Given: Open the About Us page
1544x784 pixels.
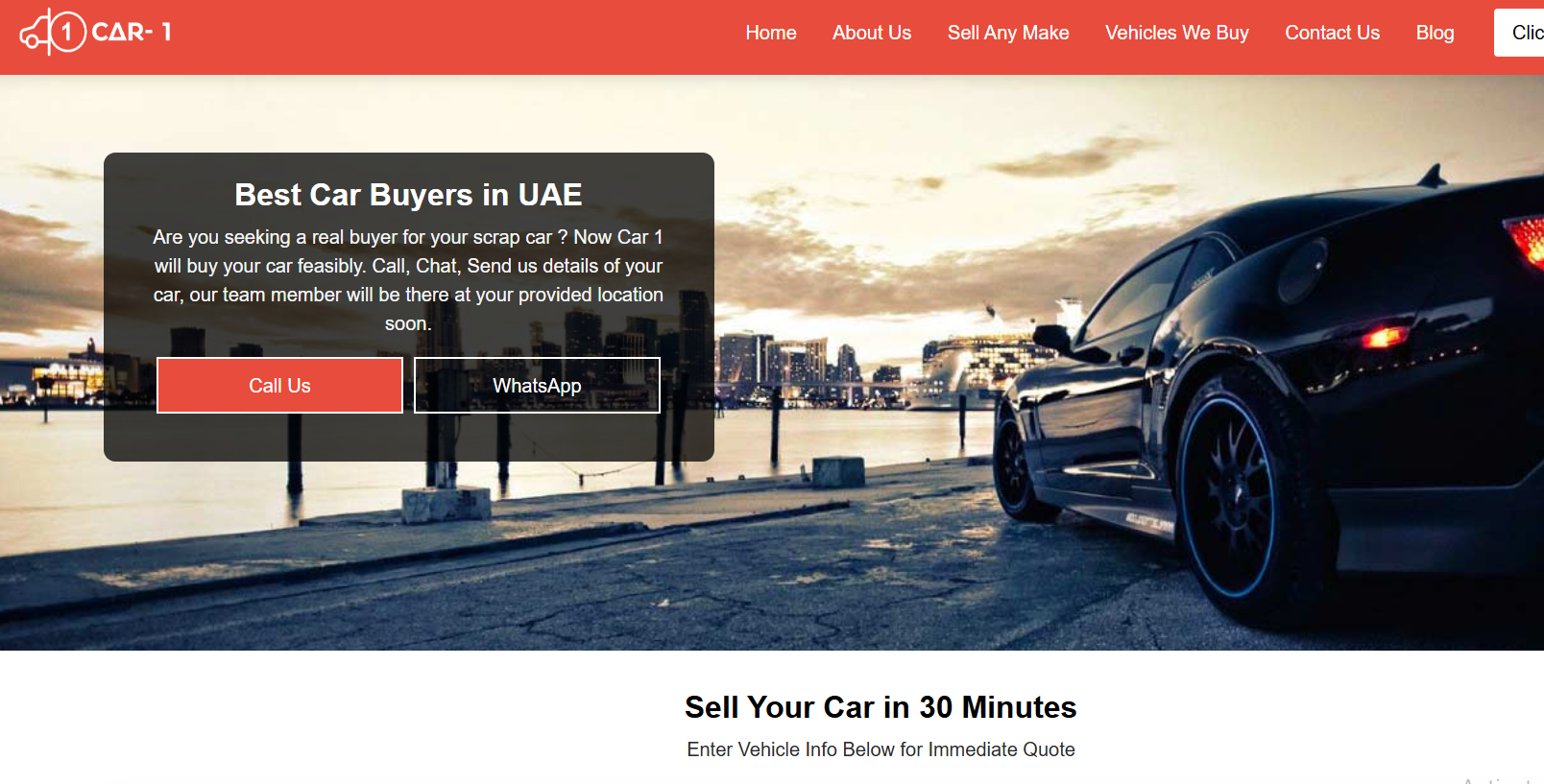Looking at the screenshot, I should coord(872,33).
